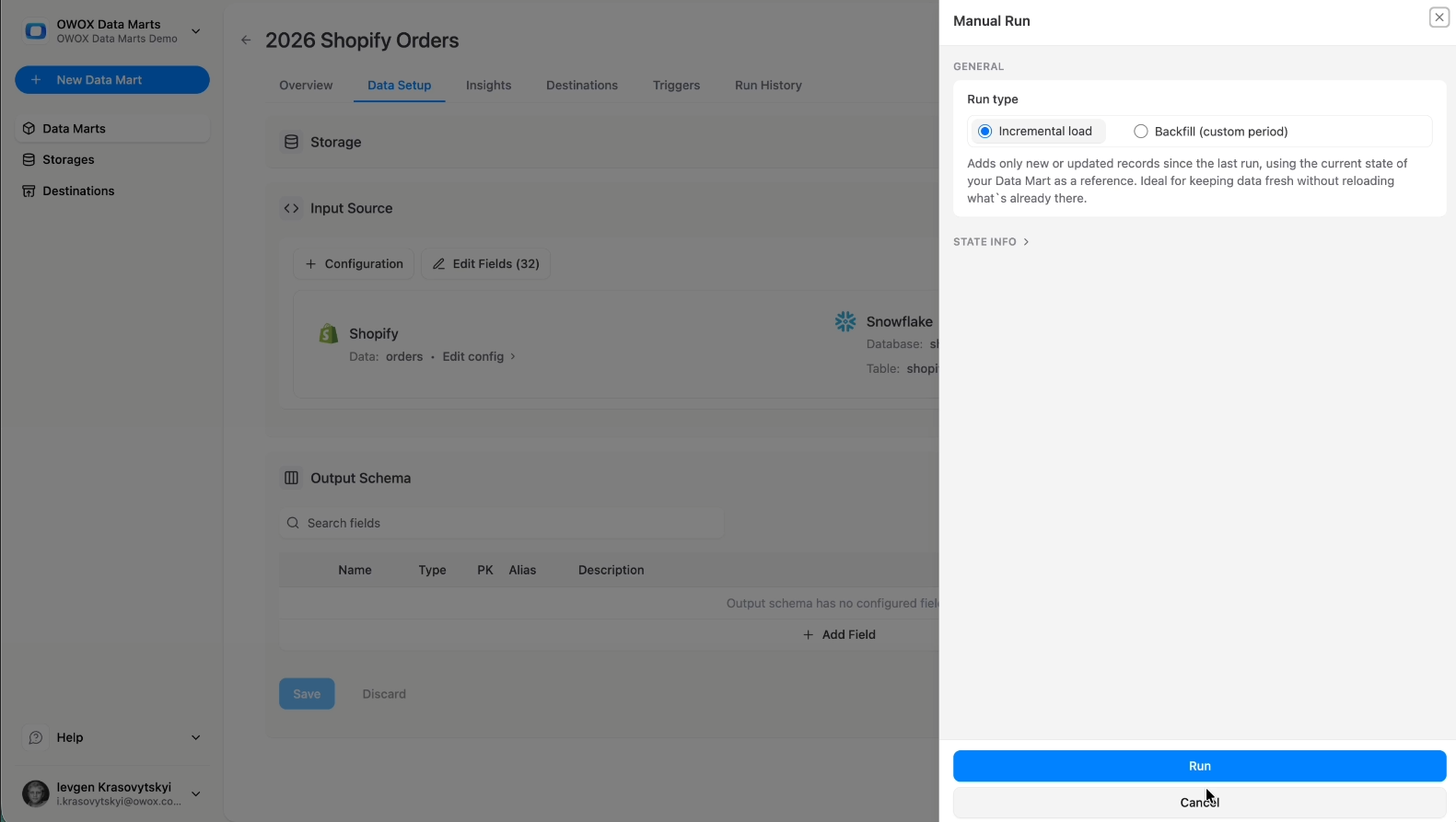Open Data Marts in the sidebar

point(112,129)
